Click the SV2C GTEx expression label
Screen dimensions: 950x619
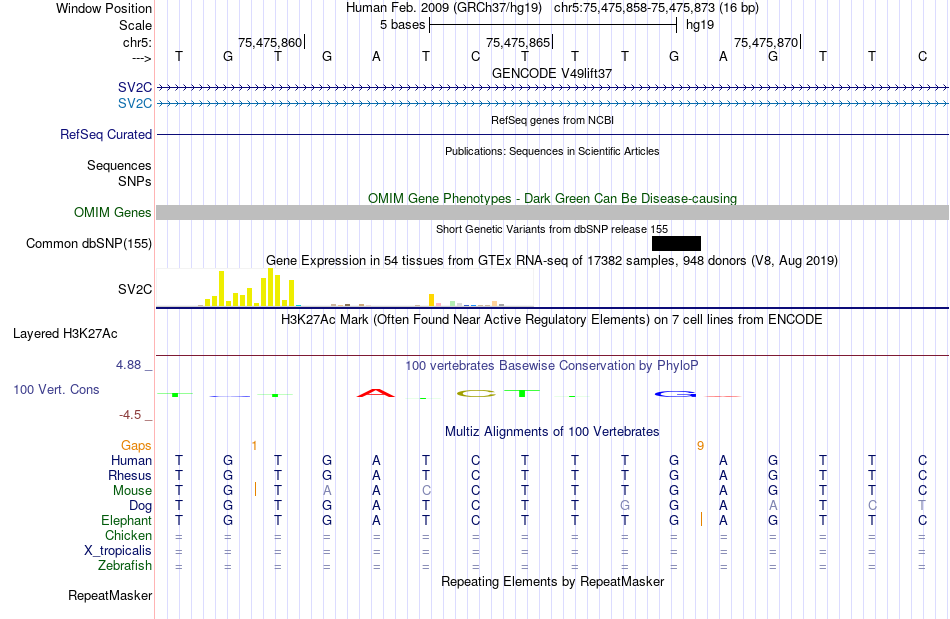(x=135, y=290)
